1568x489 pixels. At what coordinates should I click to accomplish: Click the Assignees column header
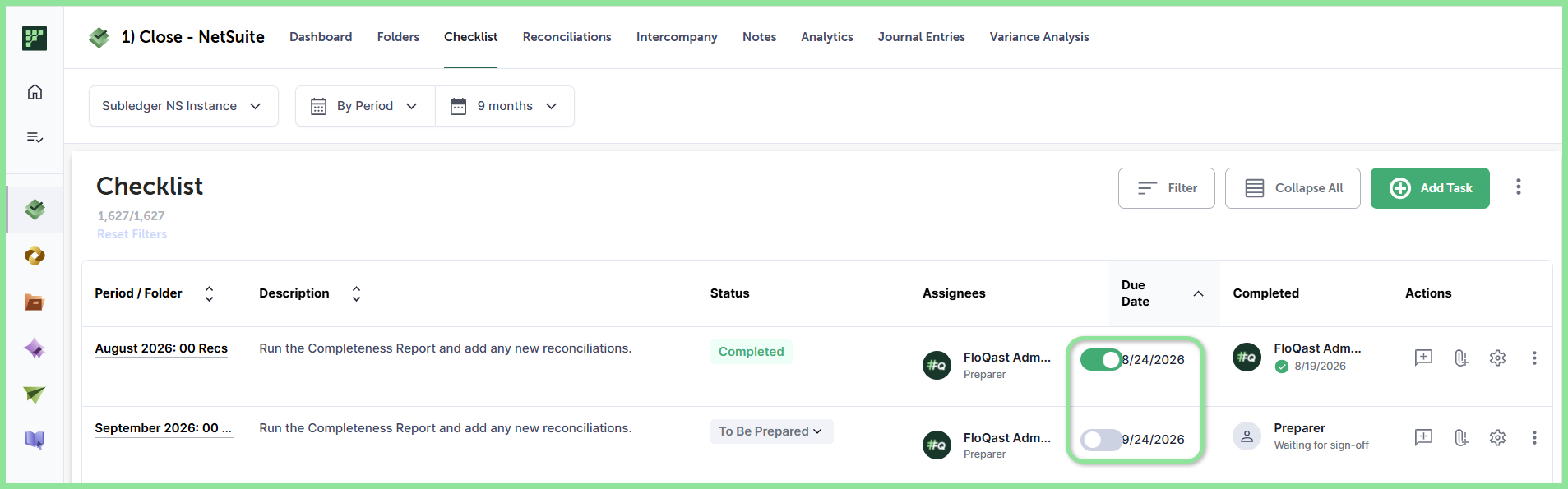[x=954, y=293]
